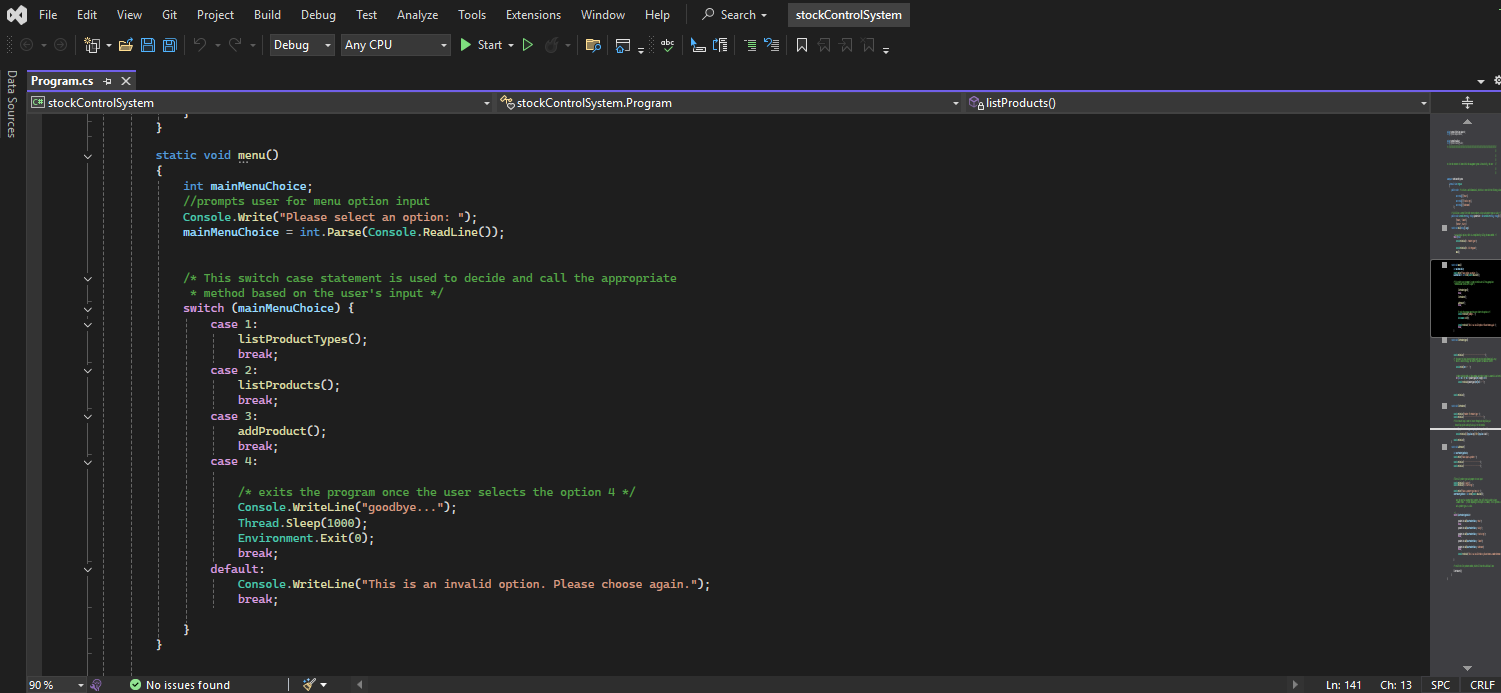Click the Hot Reload flame icon
The image size is (1501, 693).
tap(550, 44)
